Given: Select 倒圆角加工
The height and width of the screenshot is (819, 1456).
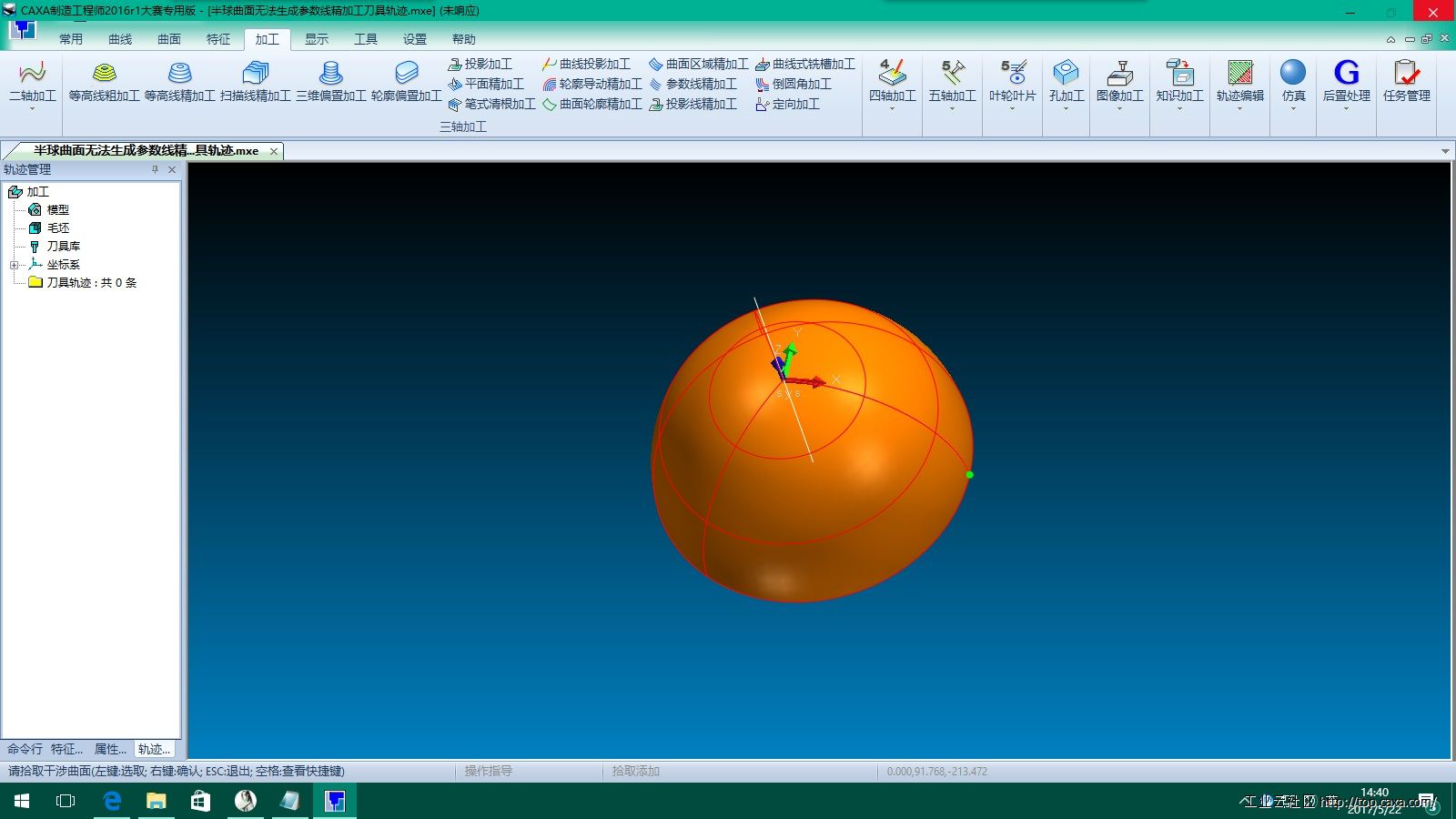Looking at the screenshot, I should 794,84.
